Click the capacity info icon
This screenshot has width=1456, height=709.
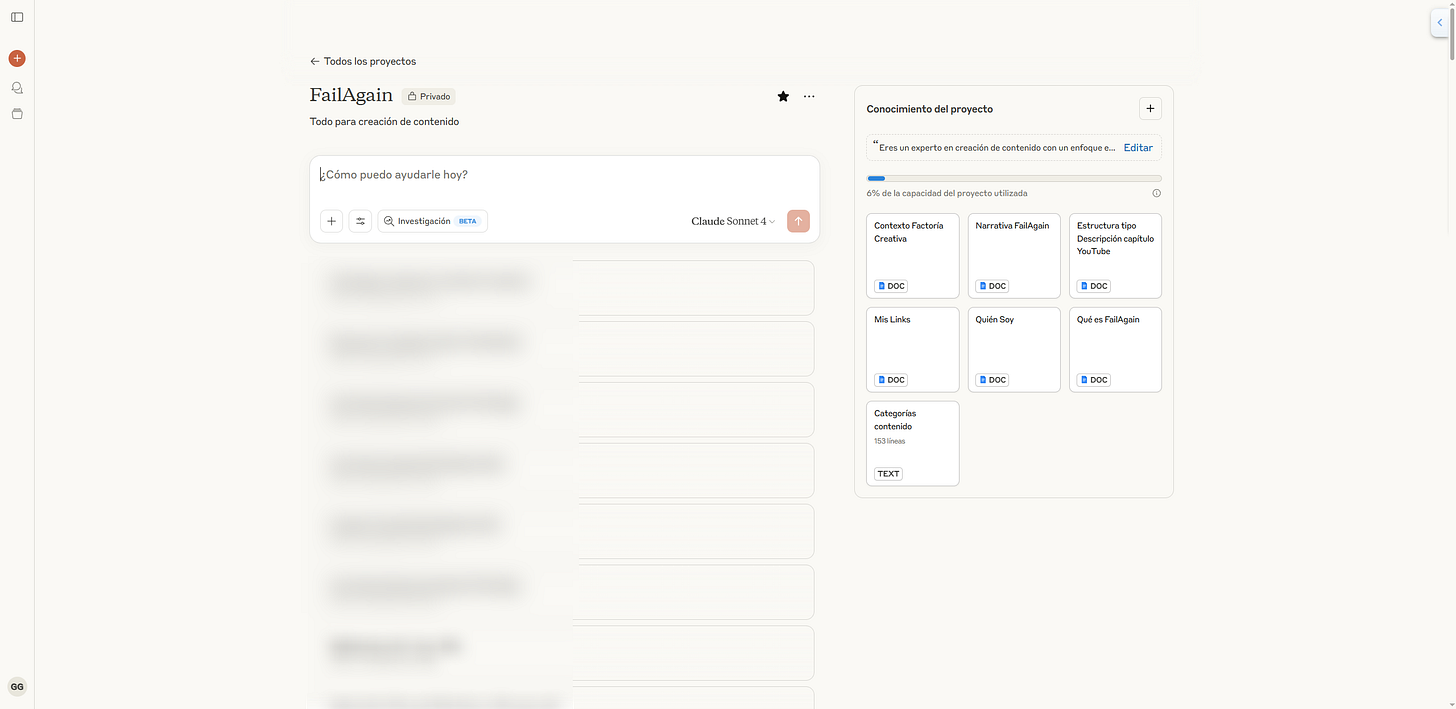pyautogui.click(x=1156, y=193)
